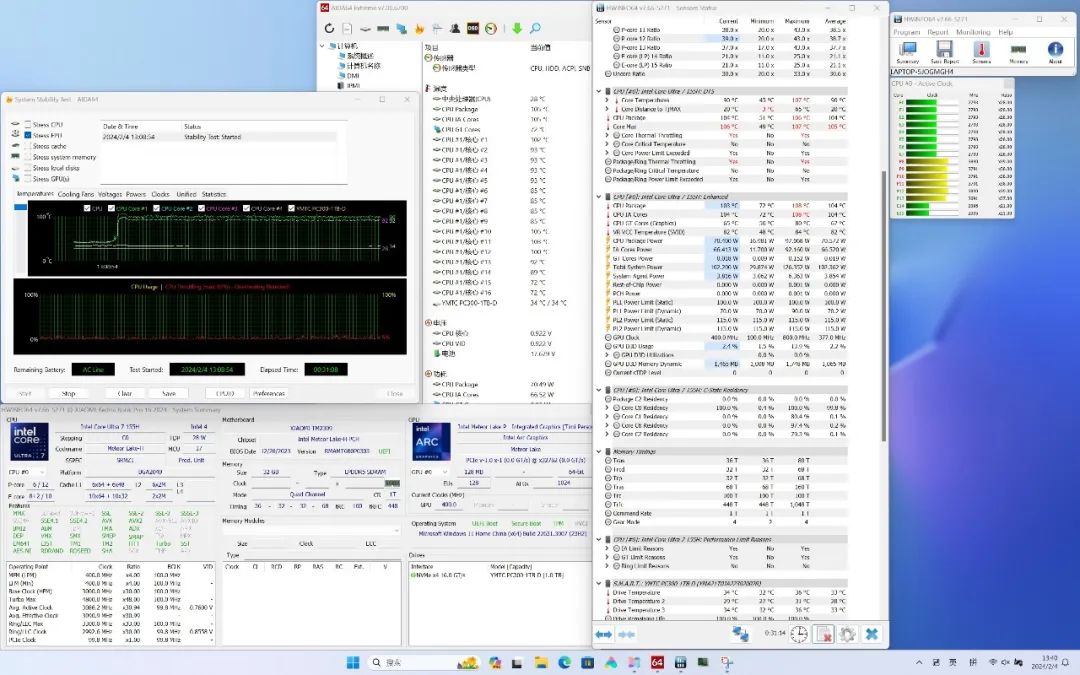Expand the Core Temperatures sensor row

[x=607, y=100]
